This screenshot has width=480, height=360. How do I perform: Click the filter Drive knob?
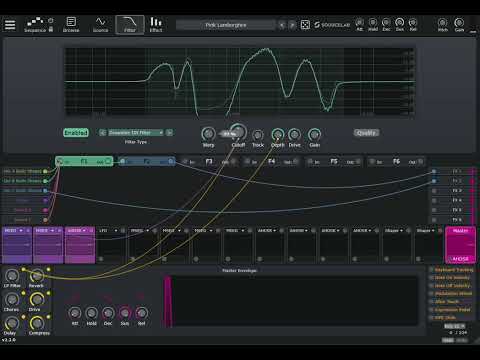coord(294,134)
